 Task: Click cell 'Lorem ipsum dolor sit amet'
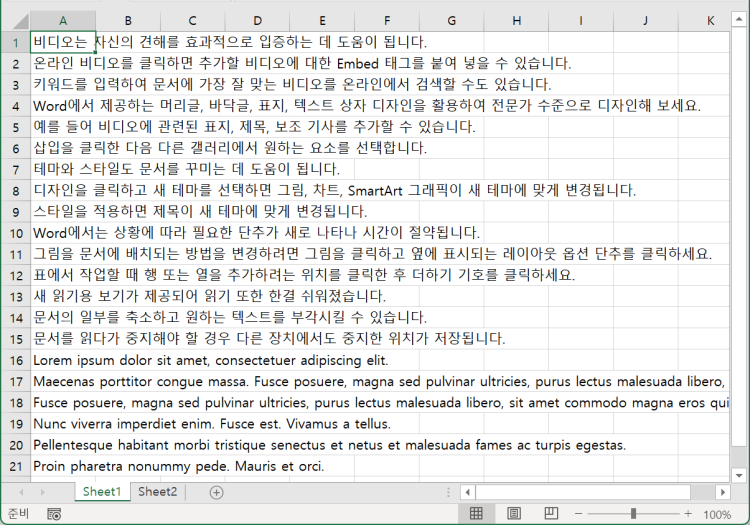(x=63, y=360)
